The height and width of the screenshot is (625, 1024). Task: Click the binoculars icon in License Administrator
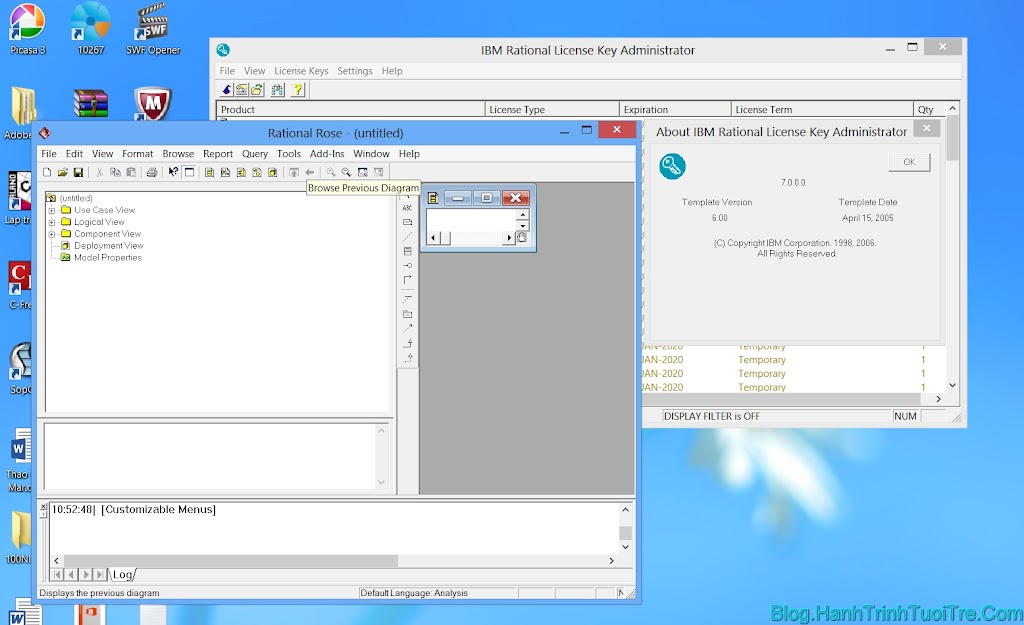(x=278, y=89)
